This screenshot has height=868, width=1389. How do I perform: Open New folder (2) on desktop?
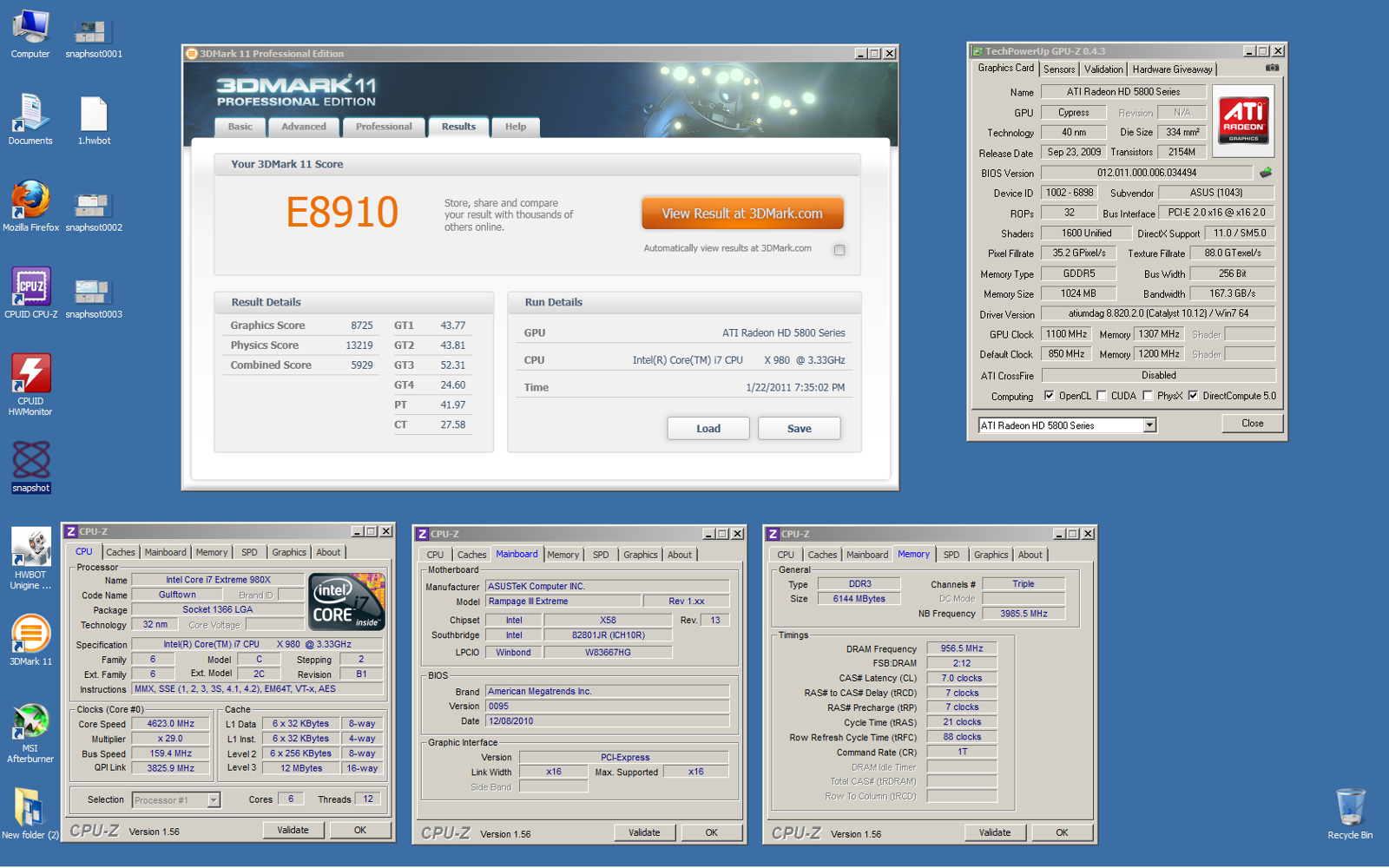30,814
